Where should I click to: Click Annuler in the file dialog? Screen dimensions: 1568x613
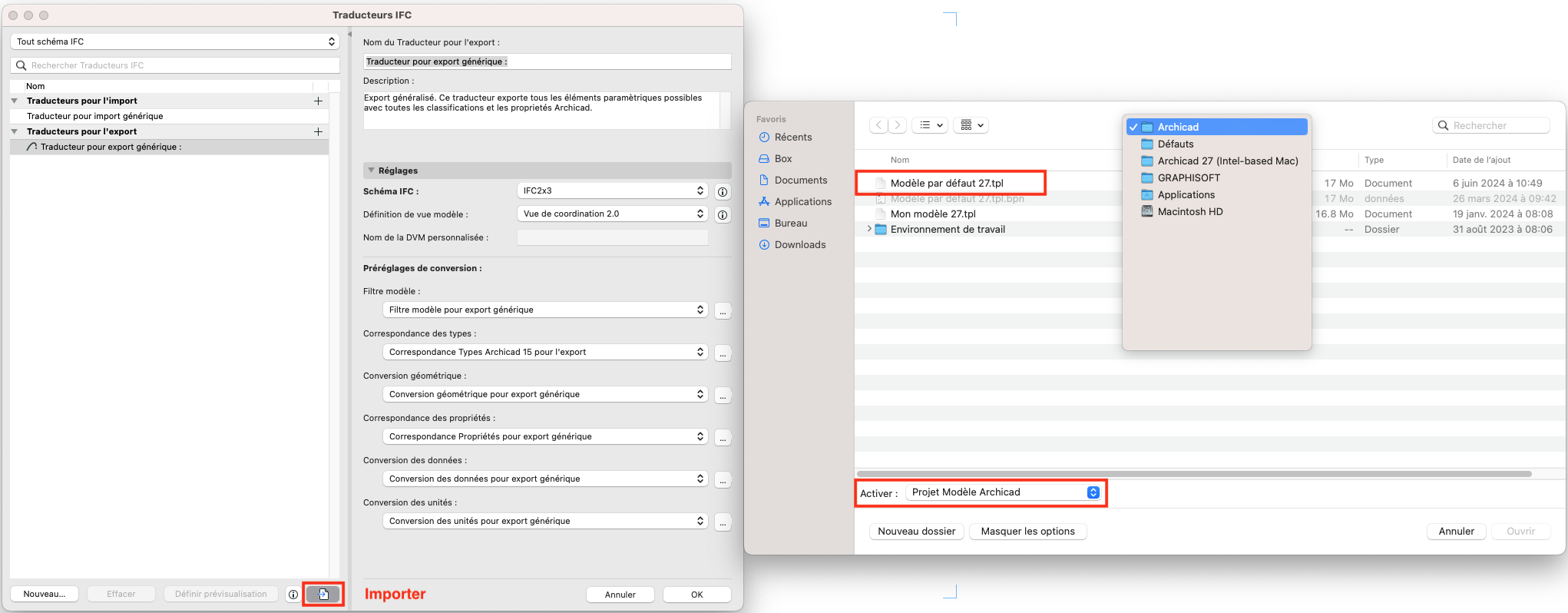point(1457,531)
